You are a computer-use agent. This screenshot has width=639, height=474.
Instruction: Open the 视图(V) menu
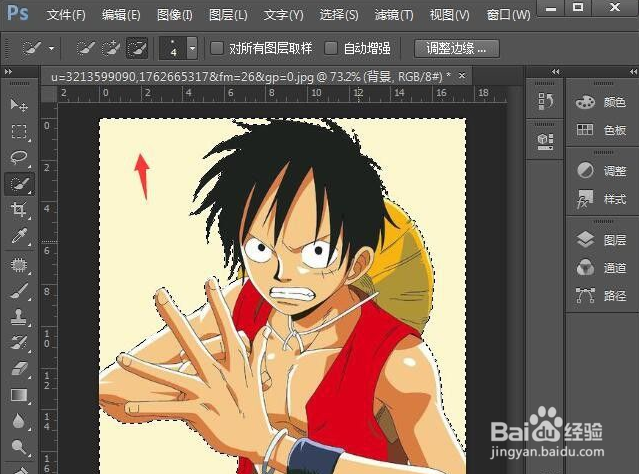pyautogui.click(x=450, y=15)
